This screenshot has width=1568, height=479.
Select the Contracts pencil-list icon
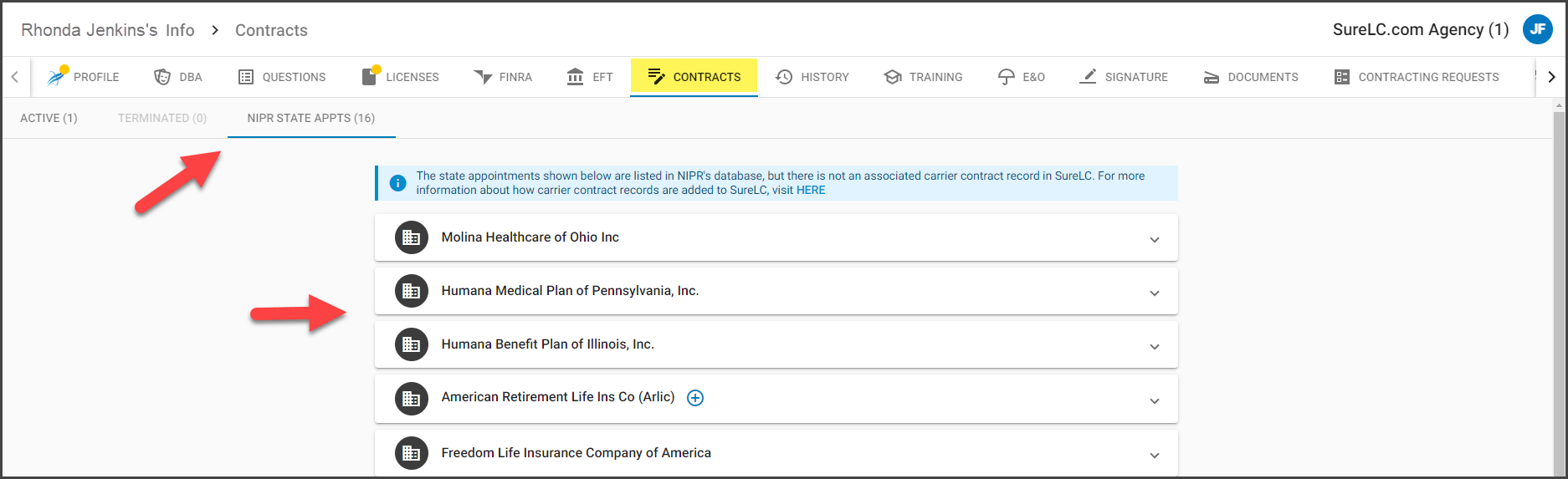(657, 77)
